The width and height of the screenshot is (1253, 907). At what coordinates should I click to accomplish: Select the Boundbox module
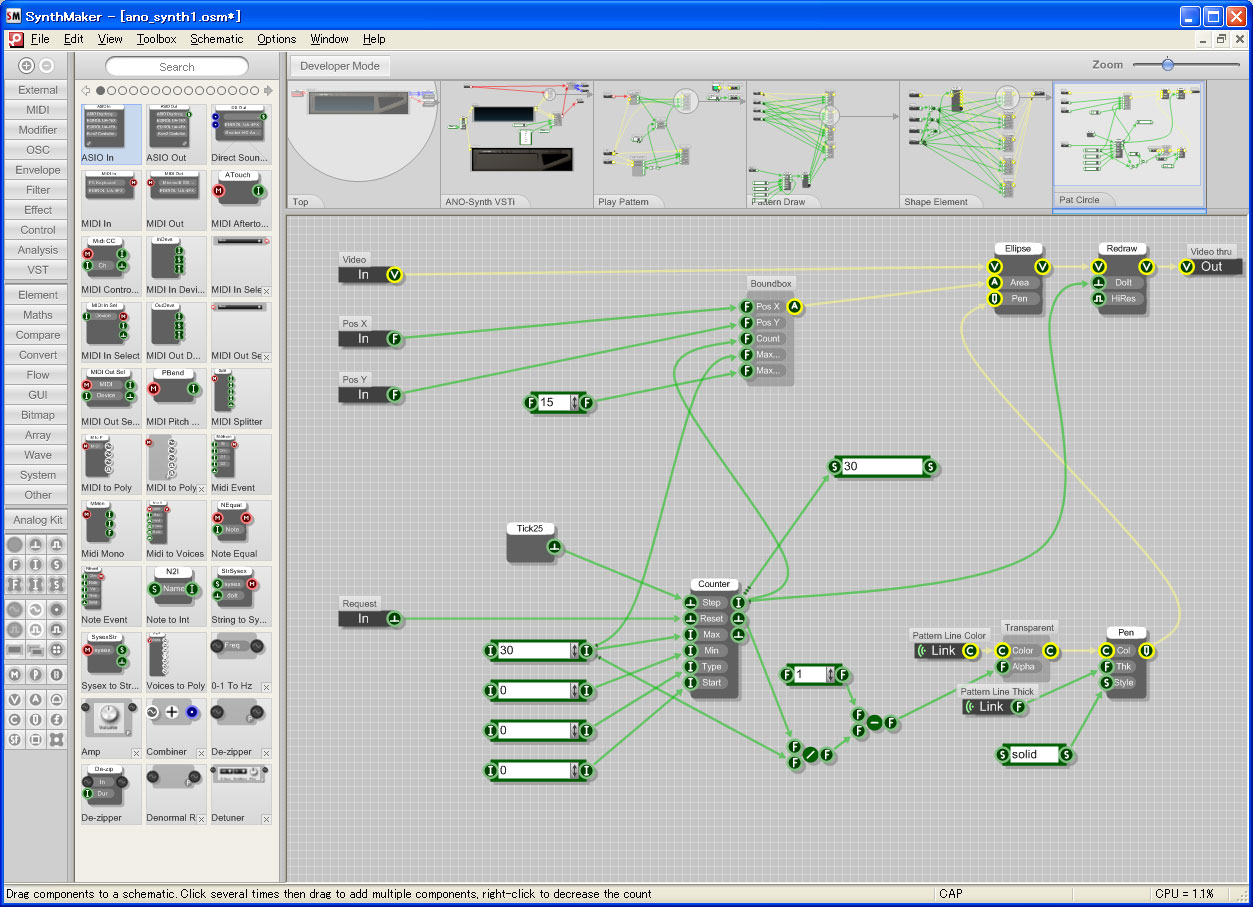pyautogui.click(x=771, y=331)
